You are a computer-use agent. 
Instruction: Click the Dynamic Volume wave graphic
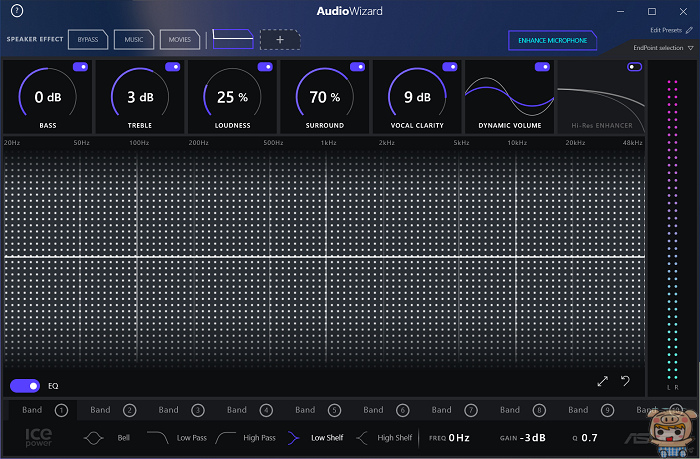(509, 97)
